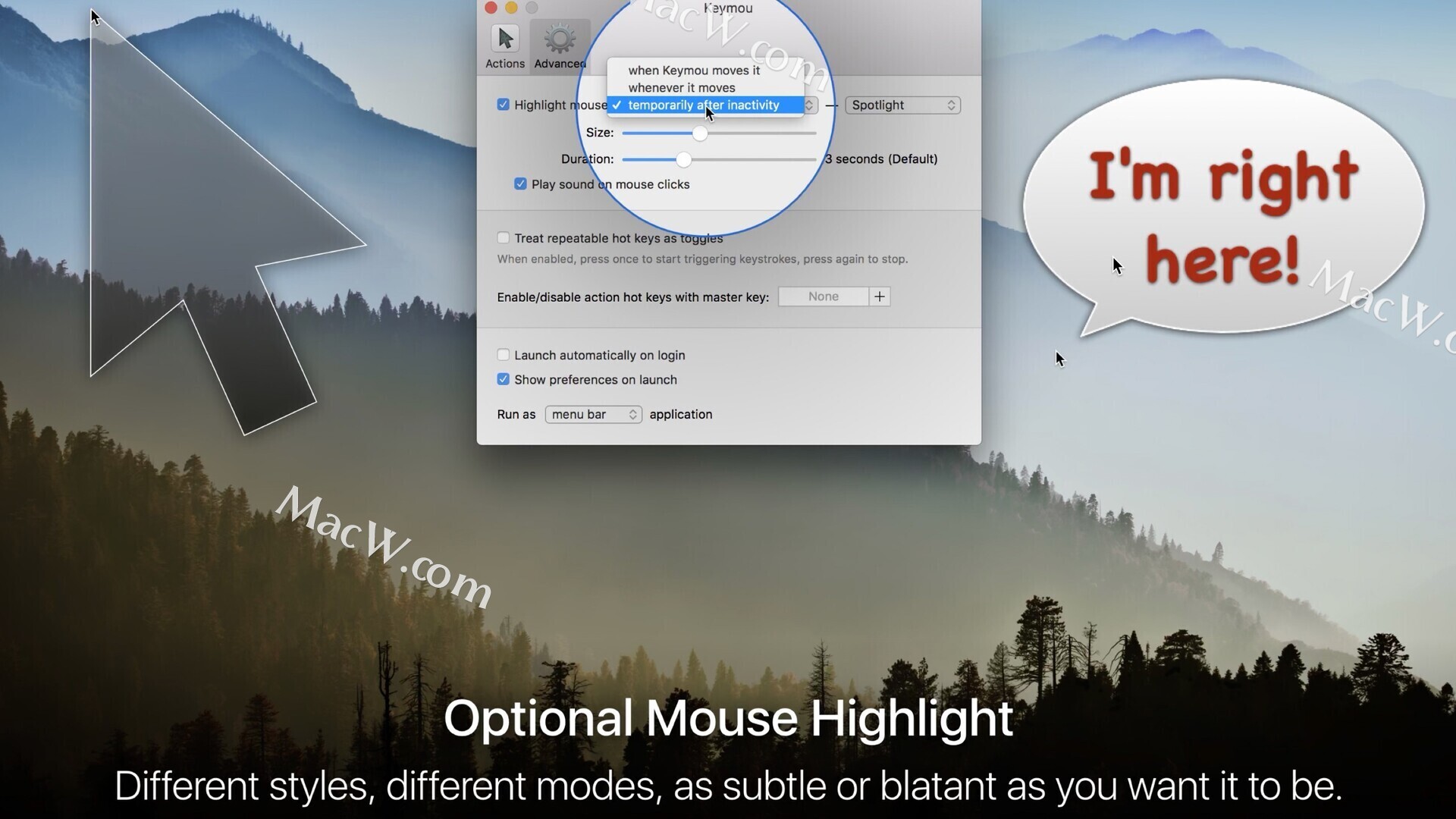The width and height of the screenshot is (1456, 819).
Task: Minimize the Keymou window
Action: tap(511, 8)
